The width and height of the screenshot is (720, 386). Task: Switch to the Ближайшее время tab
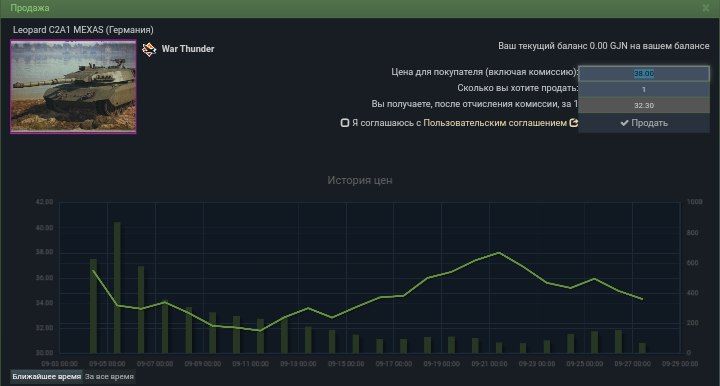click(46, 376)
